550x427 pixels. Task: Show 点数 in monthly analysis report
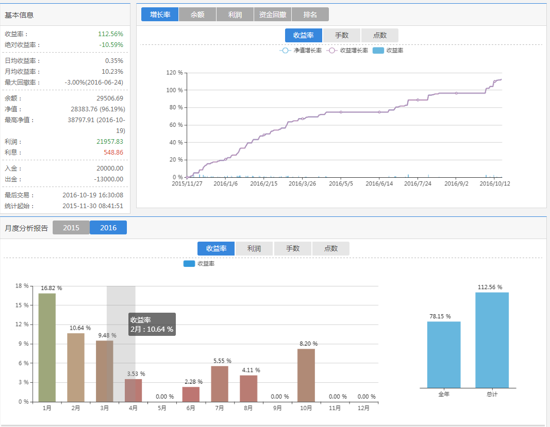point(331,248)
